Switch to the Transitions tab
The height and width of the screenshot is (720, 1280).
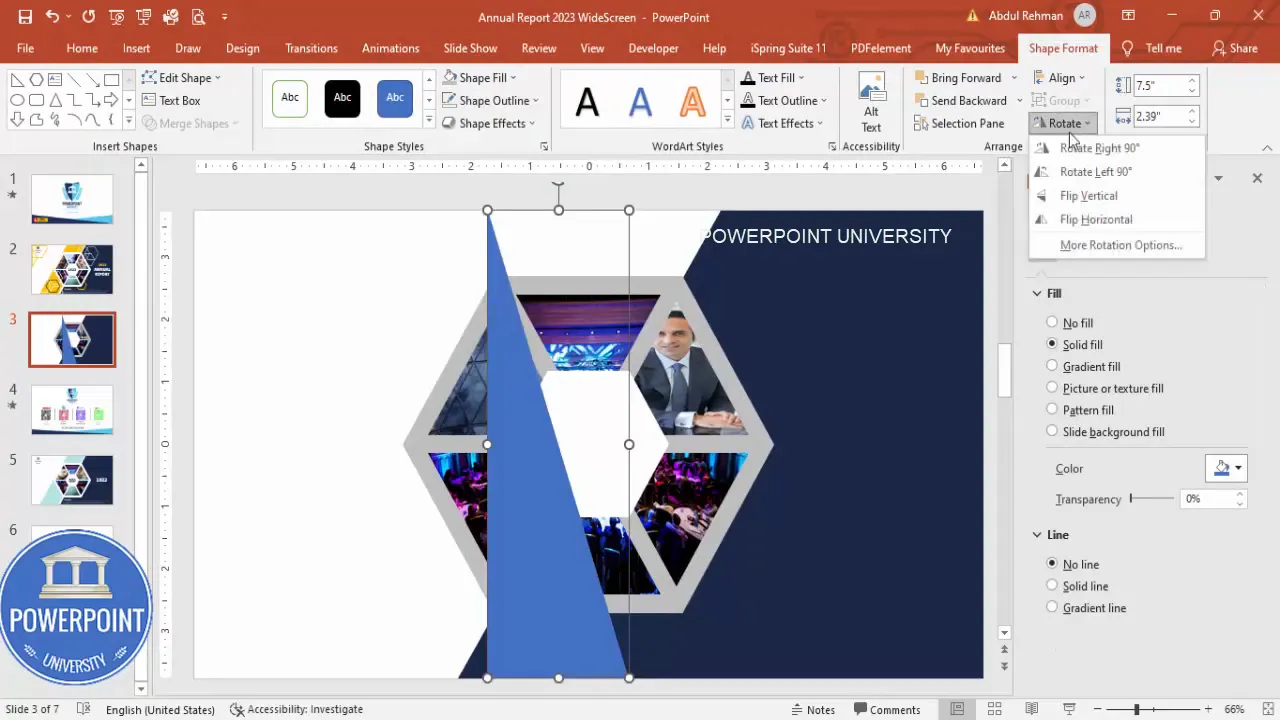tap(311, 48)
